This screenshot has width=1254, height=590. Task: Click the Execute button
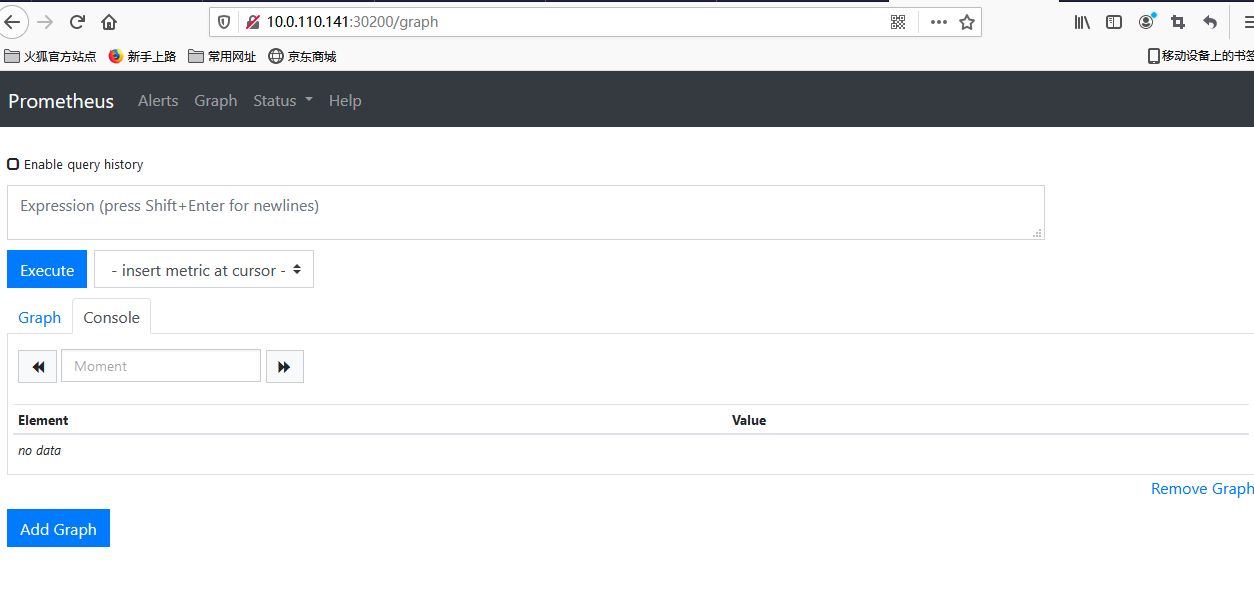(47, 270)
